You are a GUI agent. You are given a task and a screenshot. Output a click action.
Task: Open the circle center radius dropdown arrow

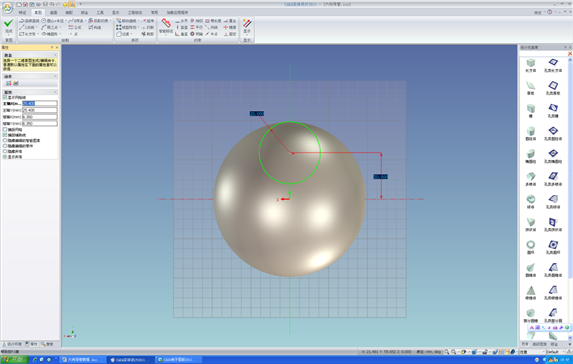[66, 21]
